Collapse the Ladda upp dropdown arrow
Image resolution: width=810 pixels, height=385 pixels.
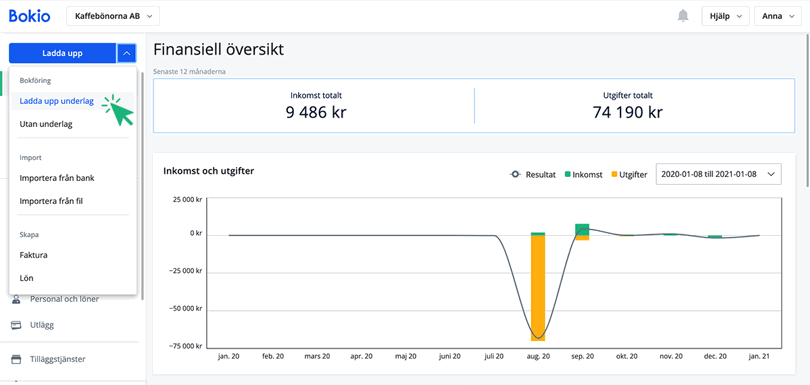click(x=127, y=53)
